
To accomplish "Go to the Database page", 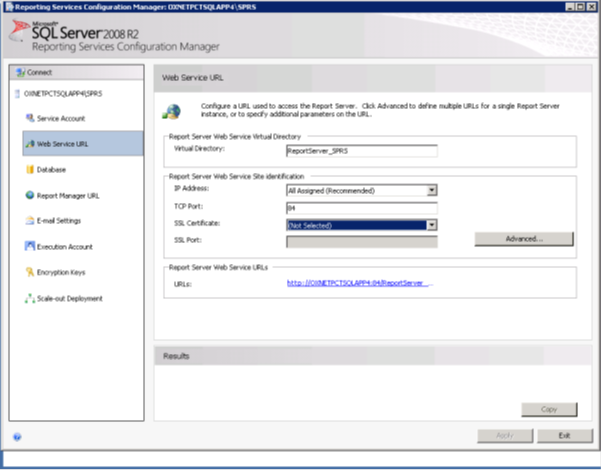I will (x=51, y=169).
